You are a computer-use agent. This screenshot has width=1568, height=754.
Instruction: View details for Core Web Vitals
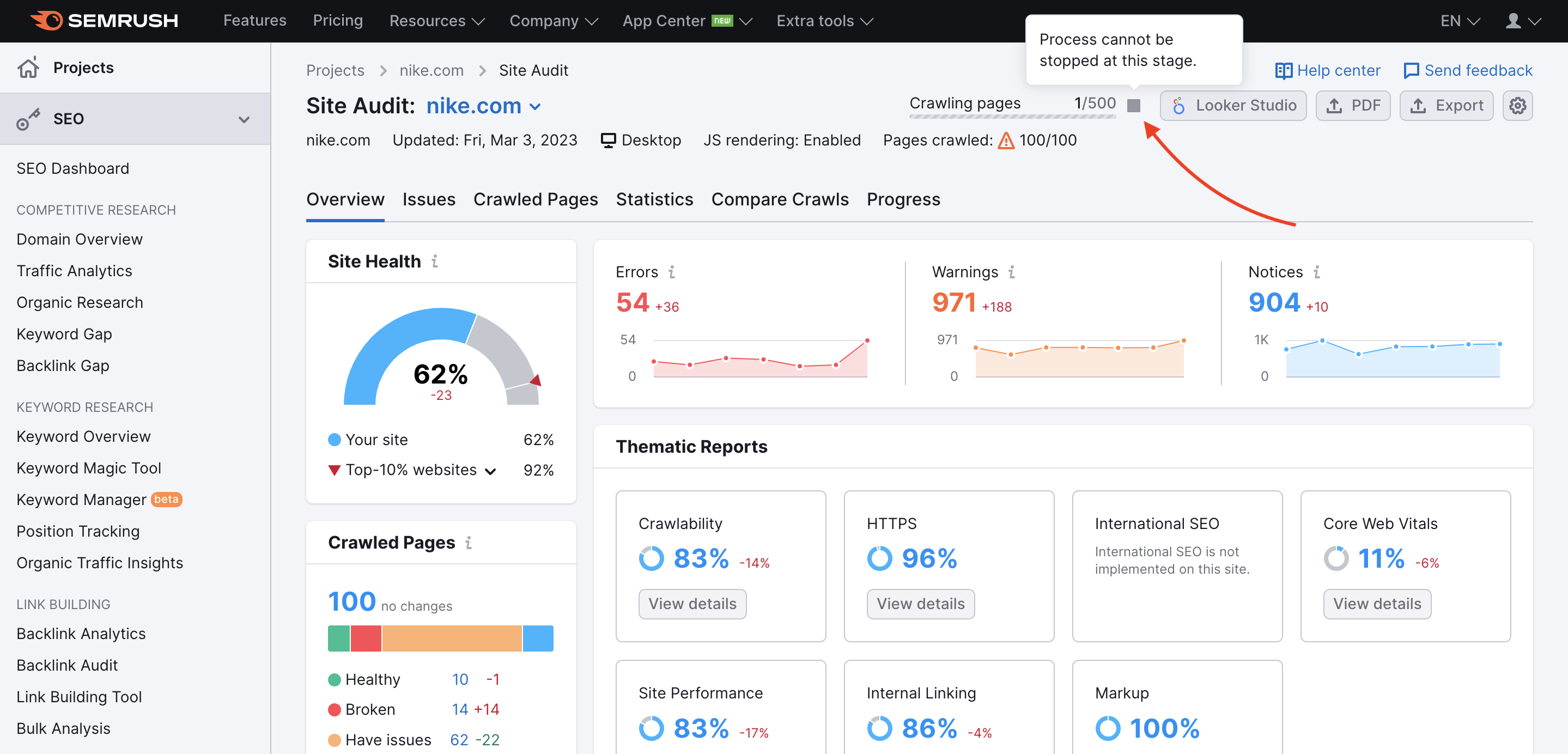point(1377,604)
